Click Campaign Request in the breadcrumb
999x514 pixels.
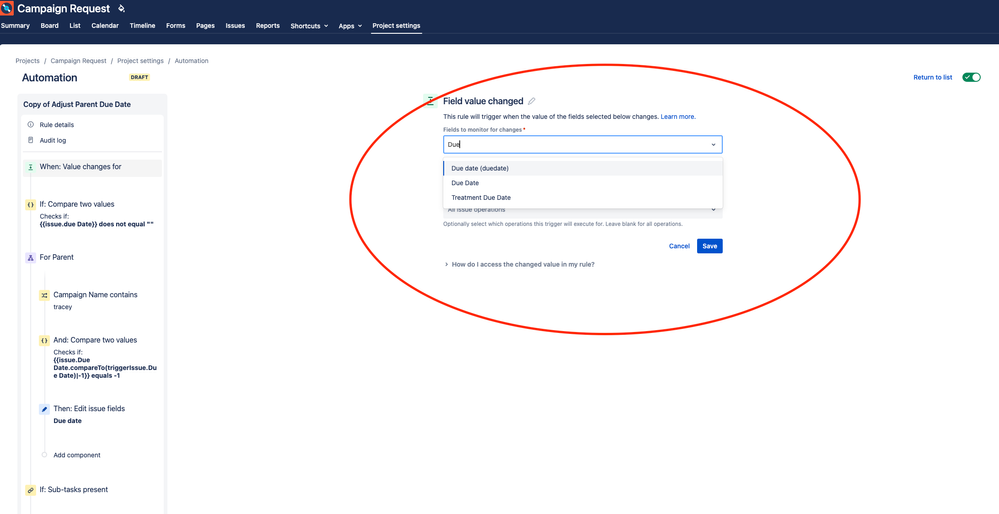(78, 61)
